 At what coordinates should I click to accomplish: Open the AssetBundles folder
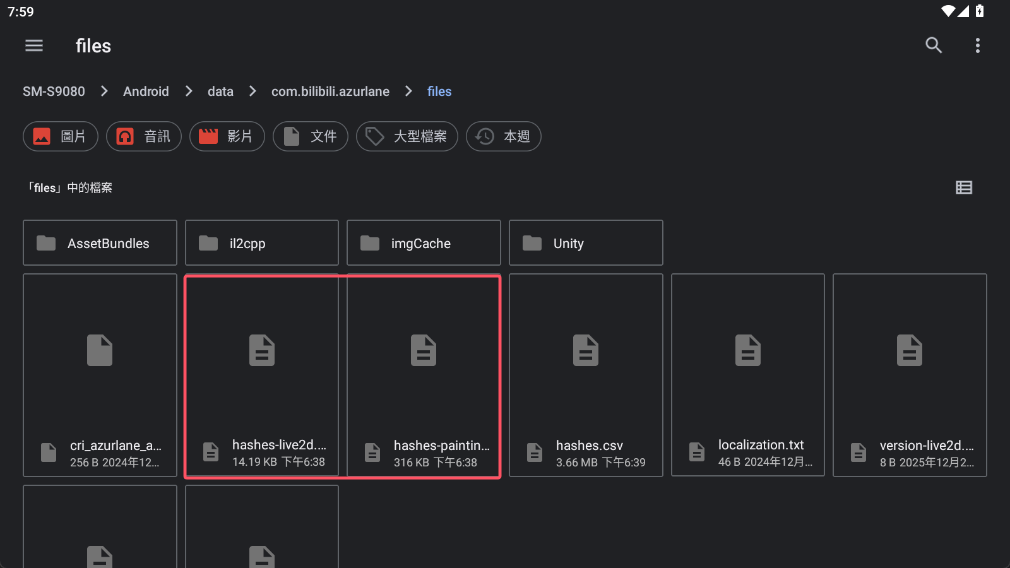tap(100, 243)
